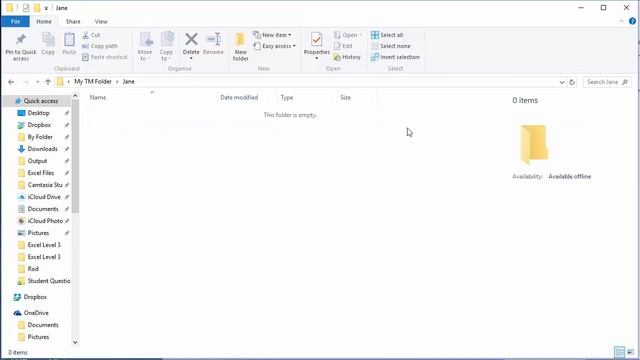The image size is (640, 360).
Task: Click Invert selection in the ribbon
Action: click(395, 57)
